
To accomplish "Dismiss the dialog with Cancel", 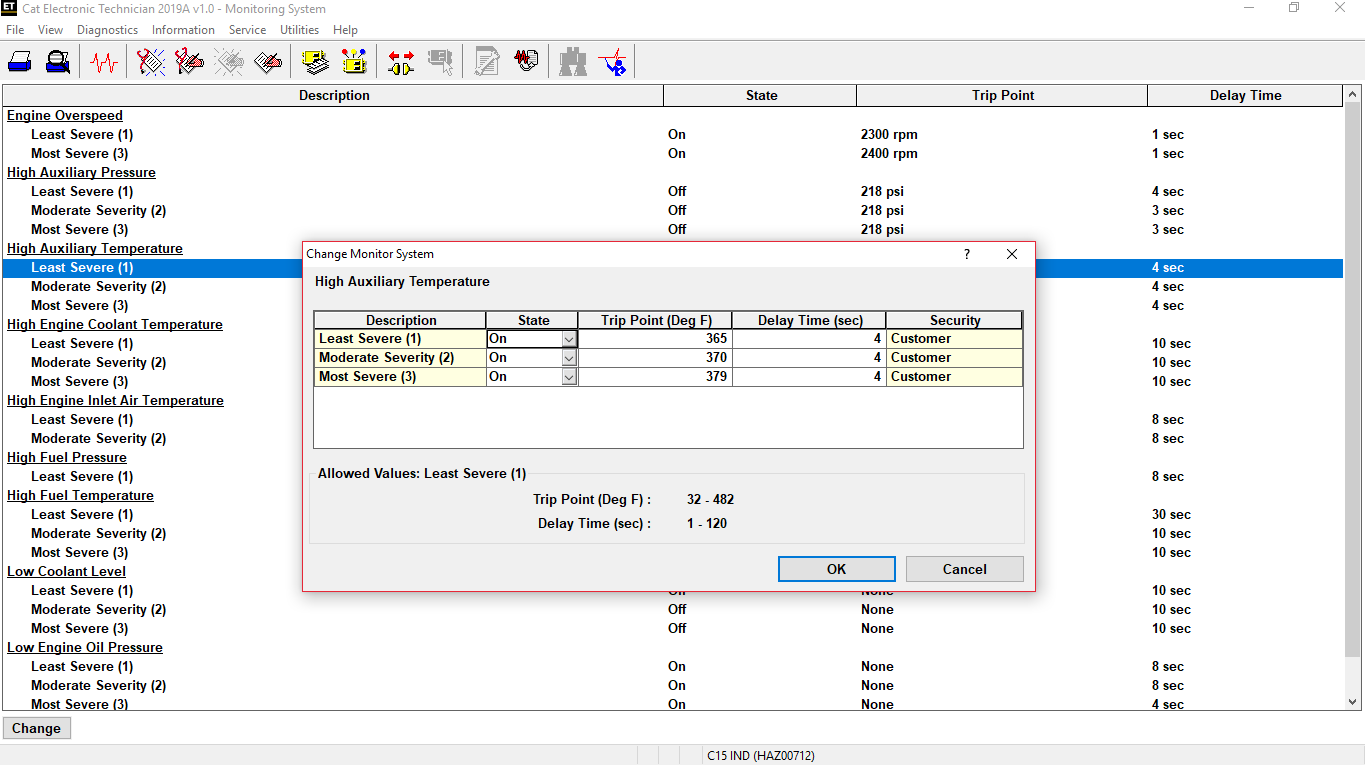I will coord(963,568).
